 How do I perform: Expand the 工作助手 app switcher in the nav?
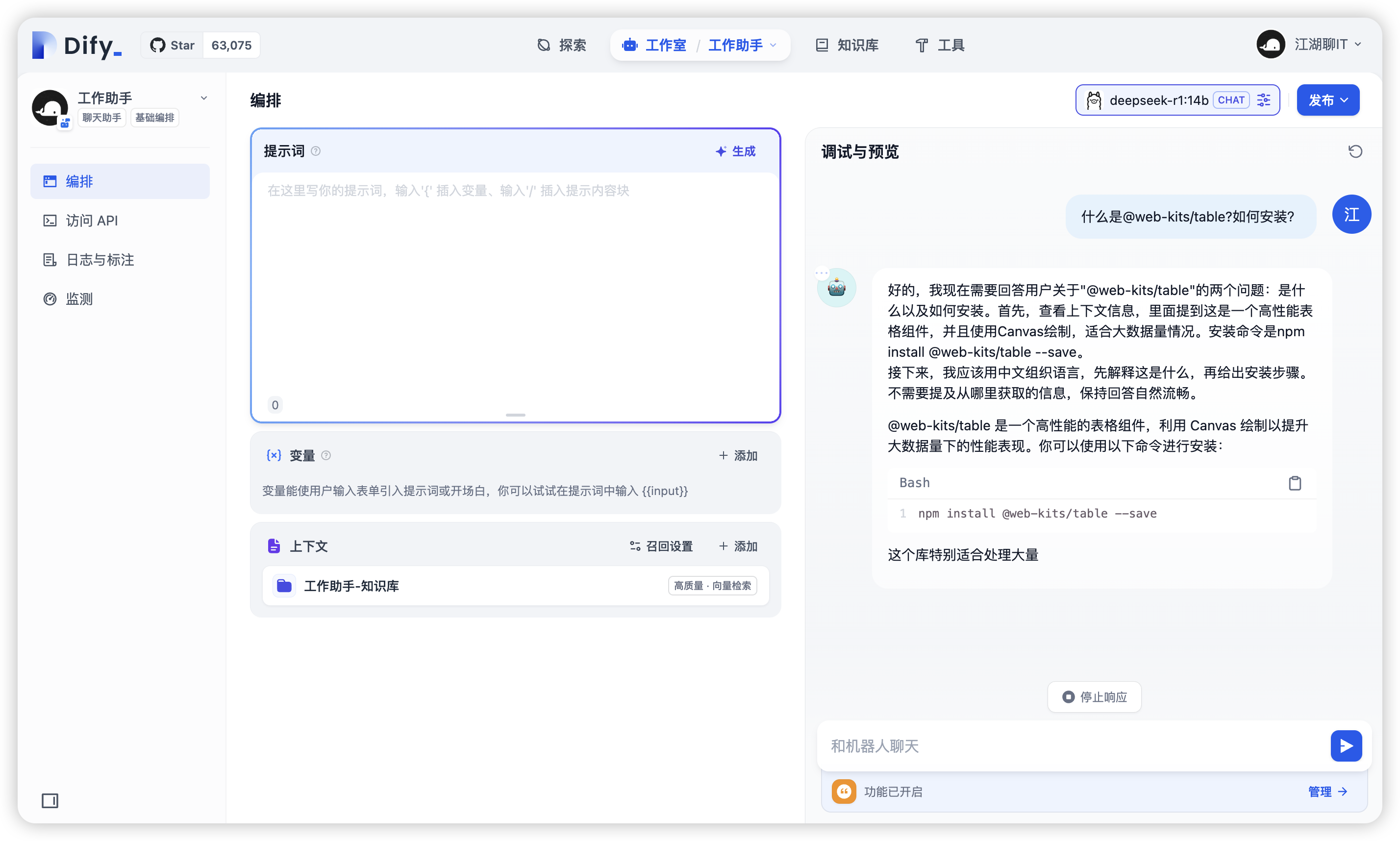pyautogui.click(x=742, y=46)
